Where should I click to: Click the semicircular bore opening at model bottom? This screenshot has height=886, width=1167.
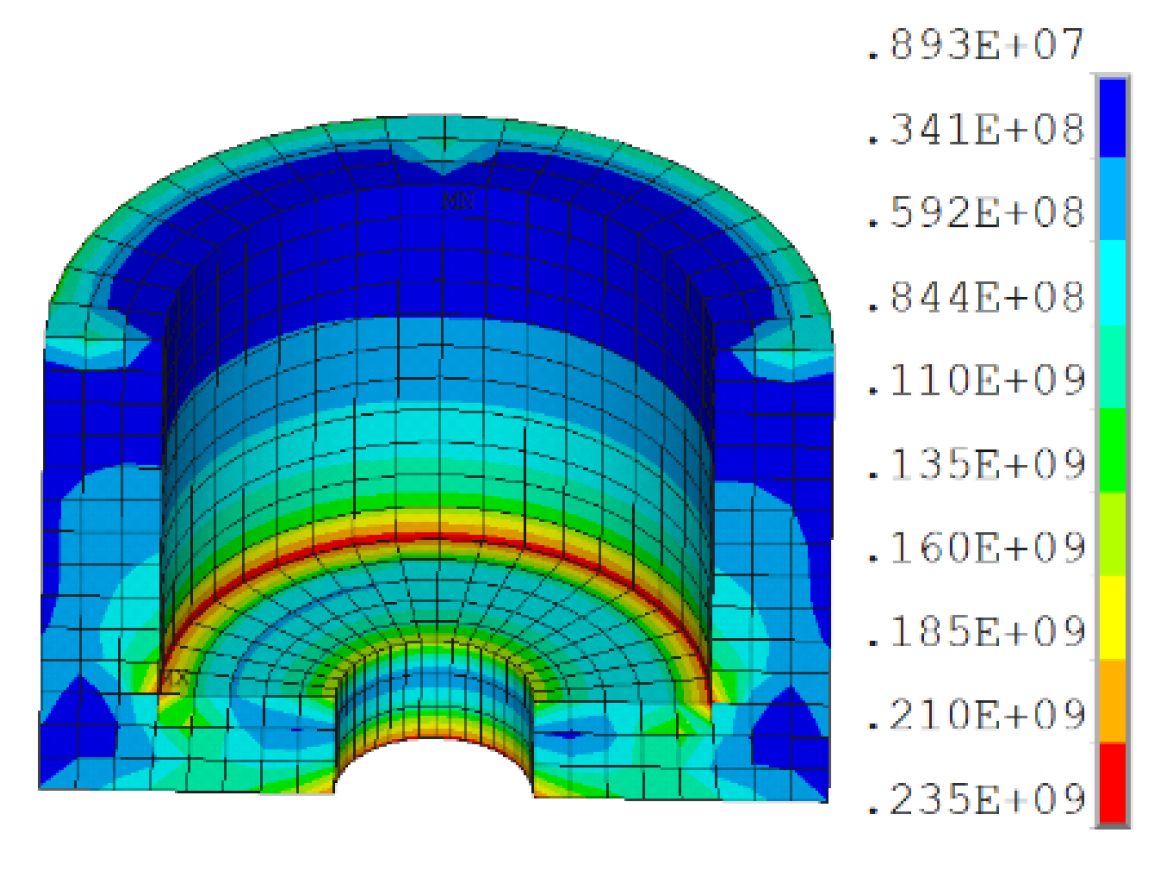pyautogui.click(x=435, y=770)
